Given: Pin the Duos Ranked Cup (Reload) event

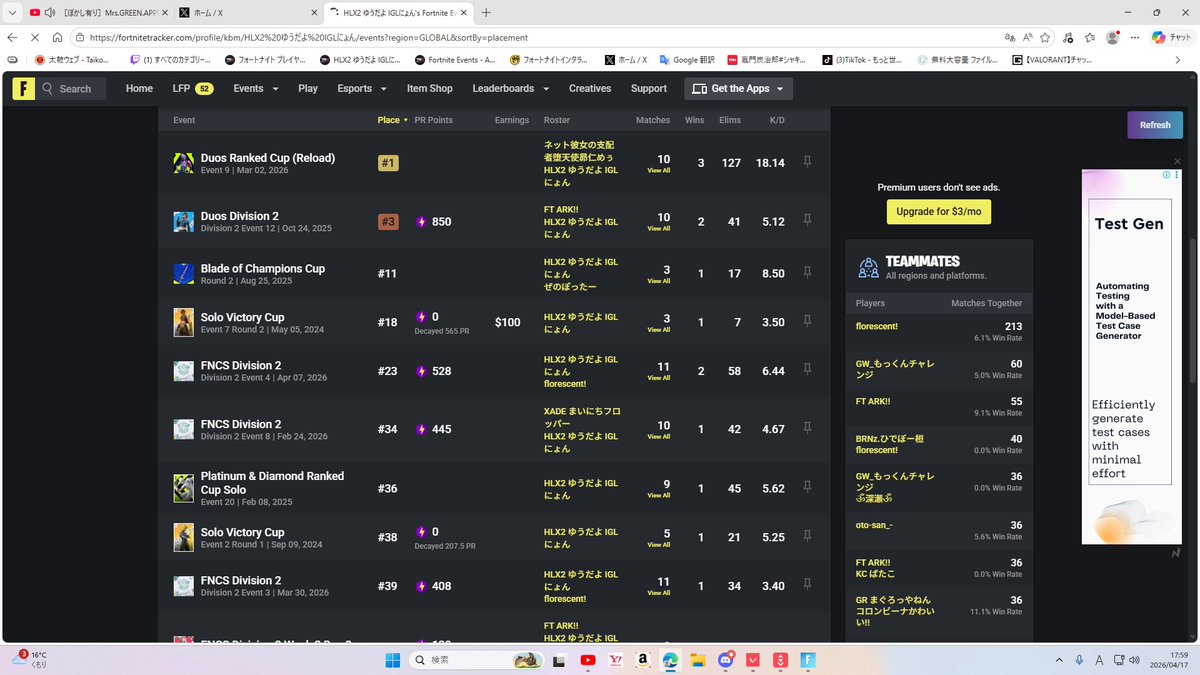Looking at the screenshot, I should pyautogui.click(x=807, y=162).
